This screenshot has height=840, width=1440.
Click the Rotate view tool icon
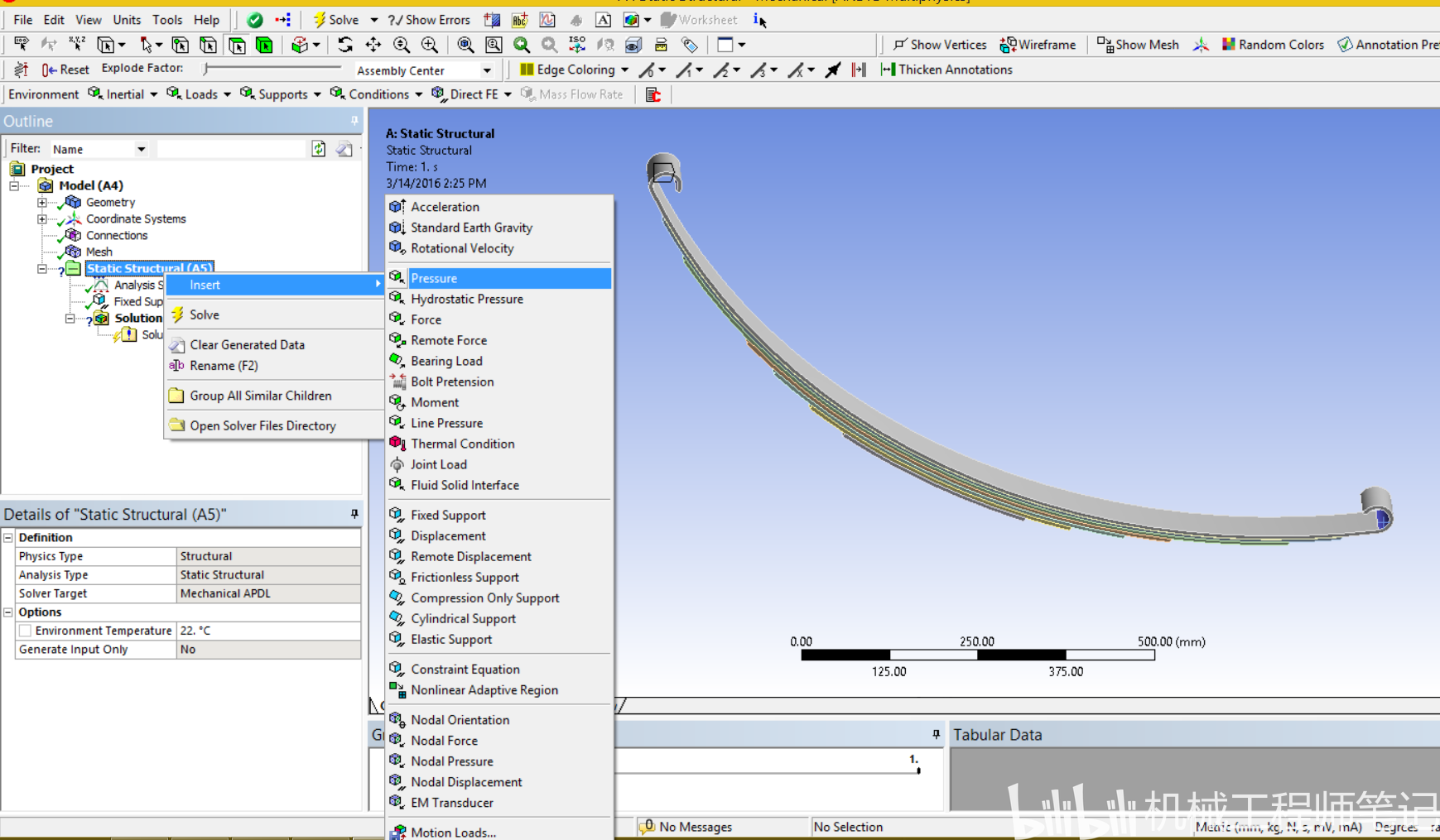[x=345, y=45]
